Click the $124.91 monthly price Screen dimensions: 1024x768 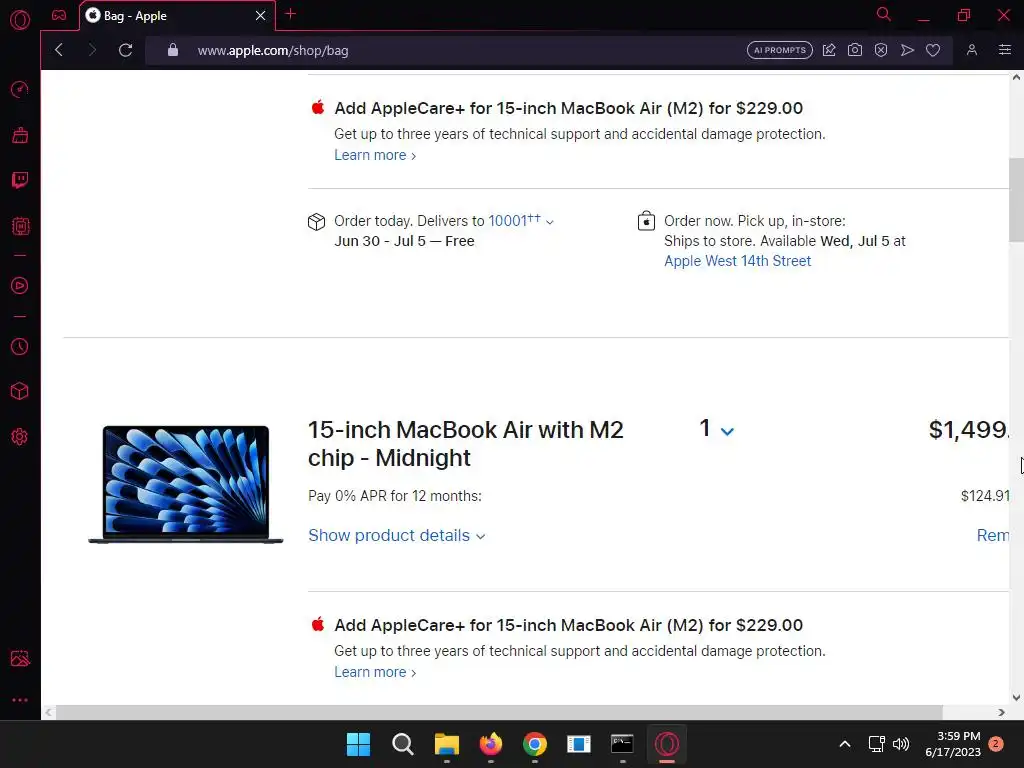coord(985,496)
